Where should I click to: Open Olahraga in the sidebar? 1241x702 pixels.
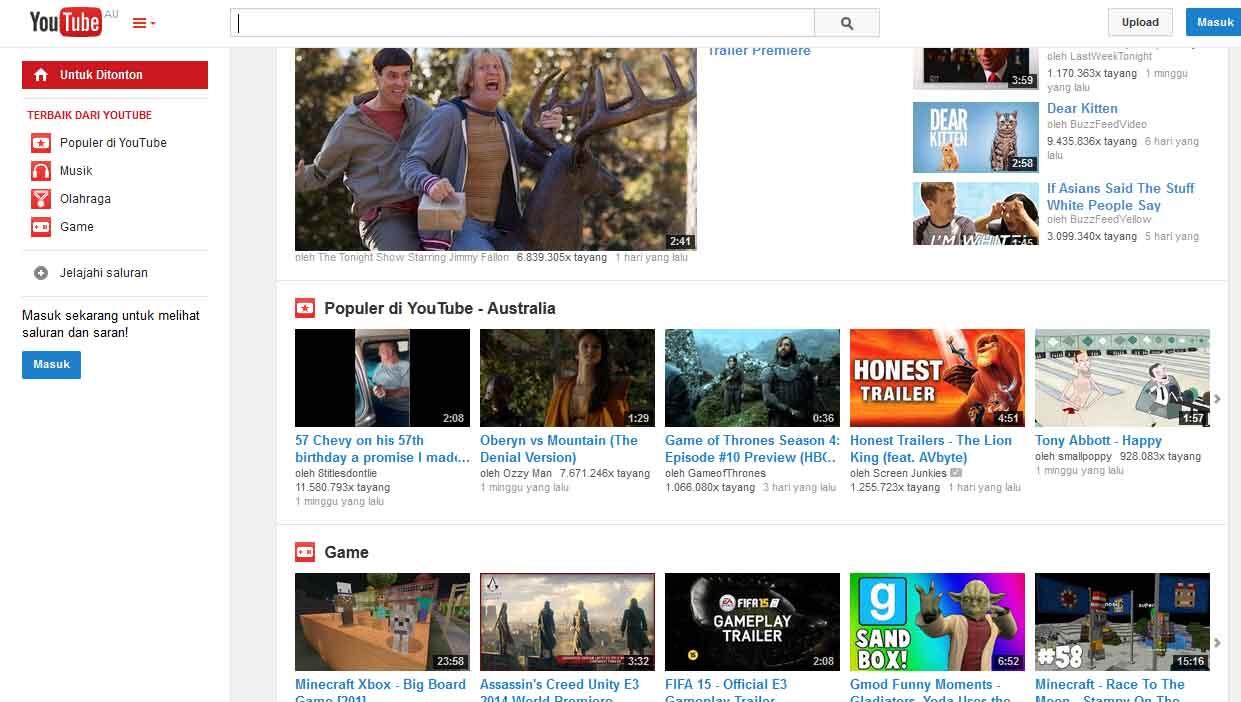click(85, 199)
